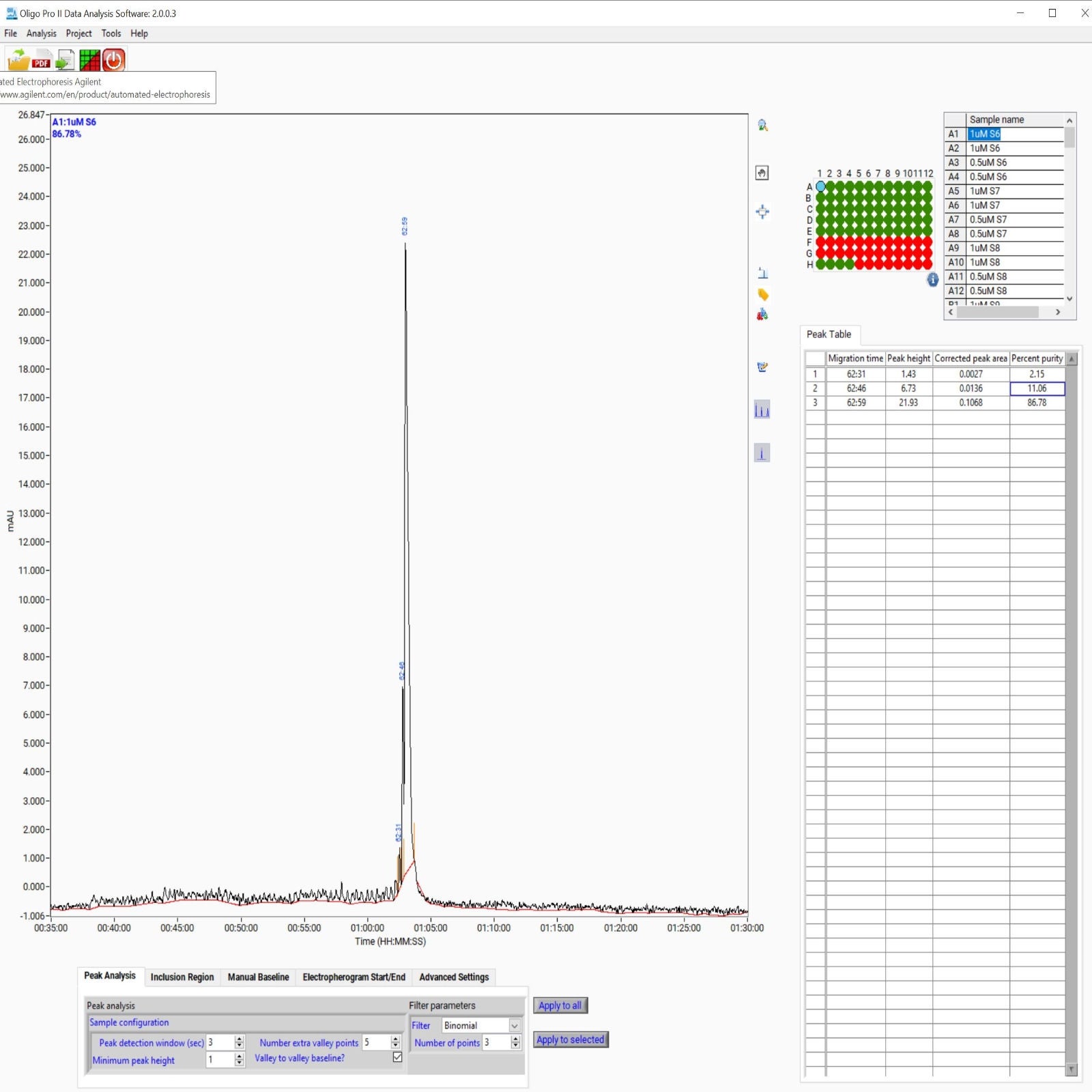Open the Tools menu
Screen dimensions: 1092x1092
111,33
